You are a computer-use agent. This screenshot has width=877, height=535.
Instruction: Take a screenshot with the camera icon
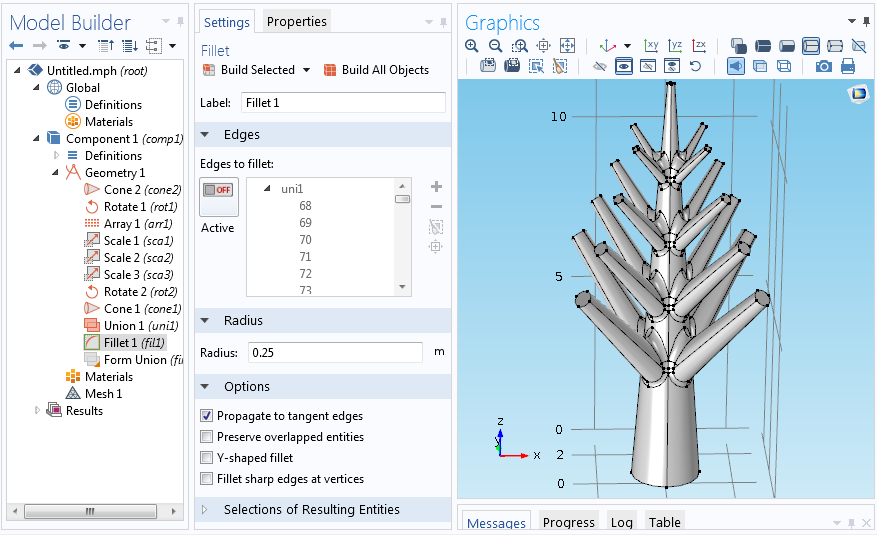[x=823, y=66]
